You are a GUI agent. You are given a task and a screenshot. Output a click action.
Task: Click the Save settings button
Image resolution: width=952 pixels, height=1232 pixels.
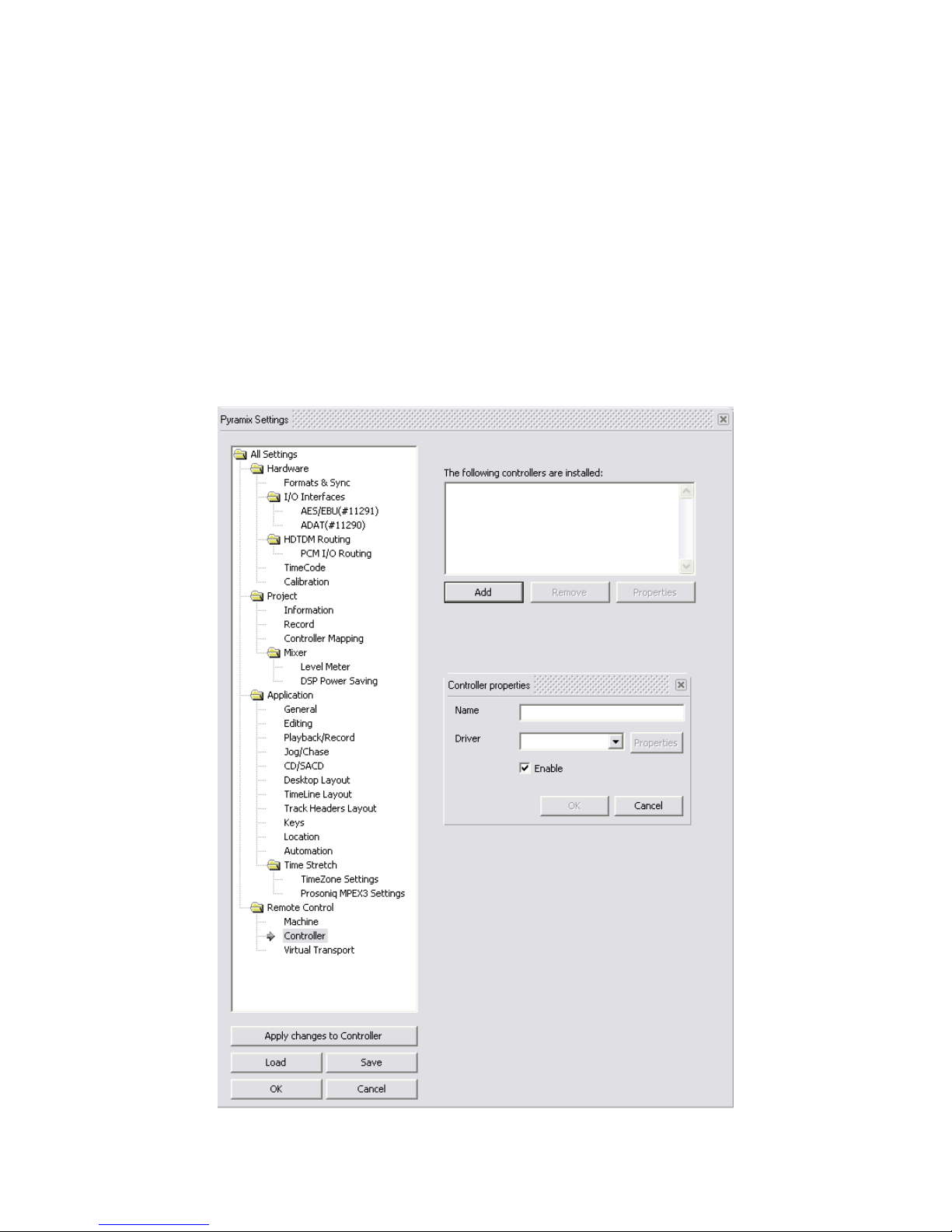371,1063
